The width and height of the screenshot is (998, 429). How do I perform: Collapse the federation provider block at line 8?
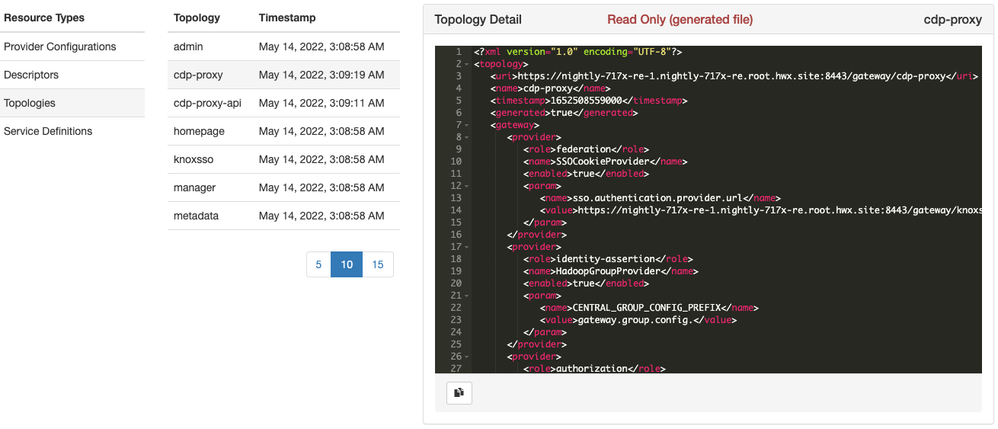[x=467, y=137]
